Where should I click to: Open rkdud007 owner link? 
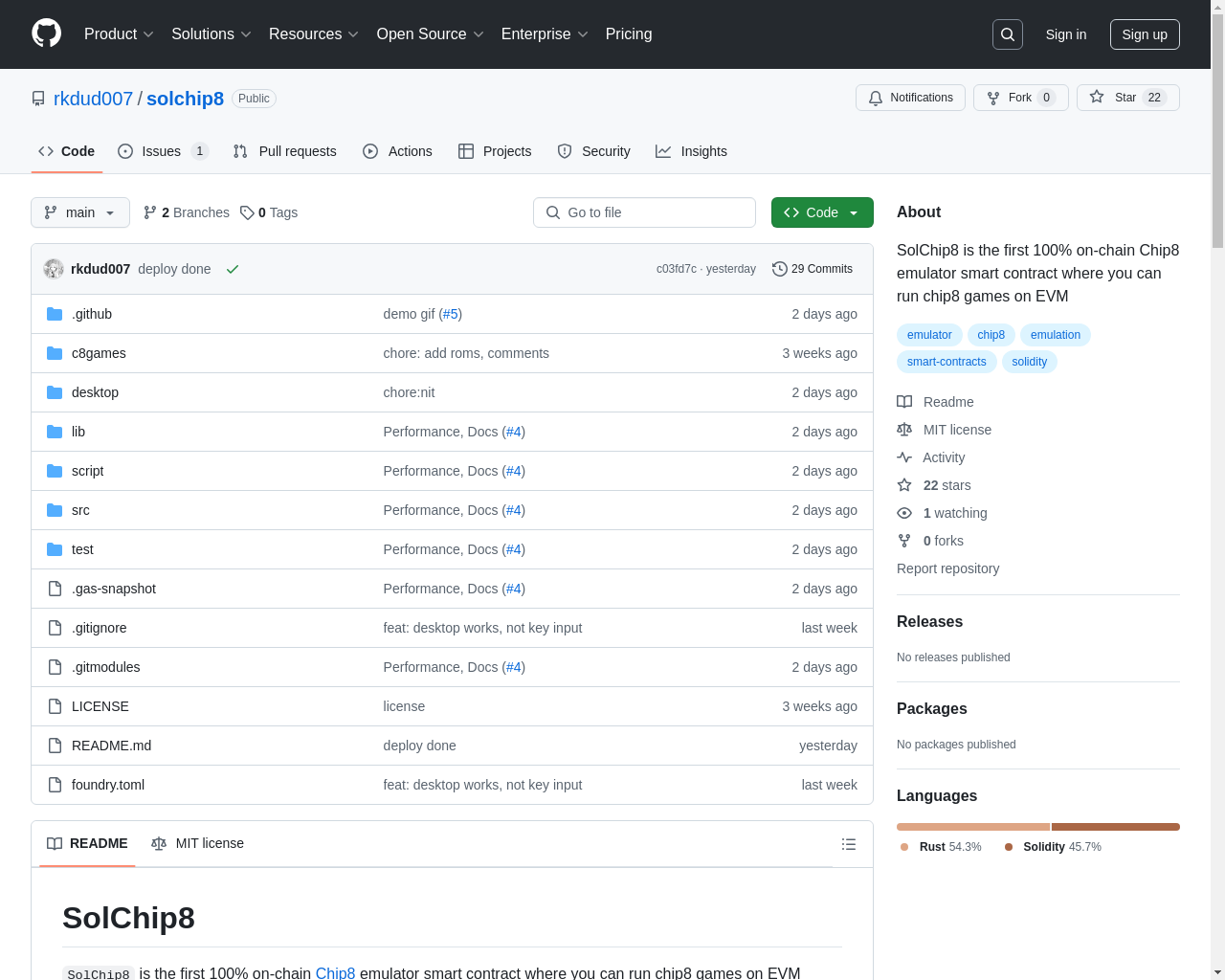coord(93,99)
